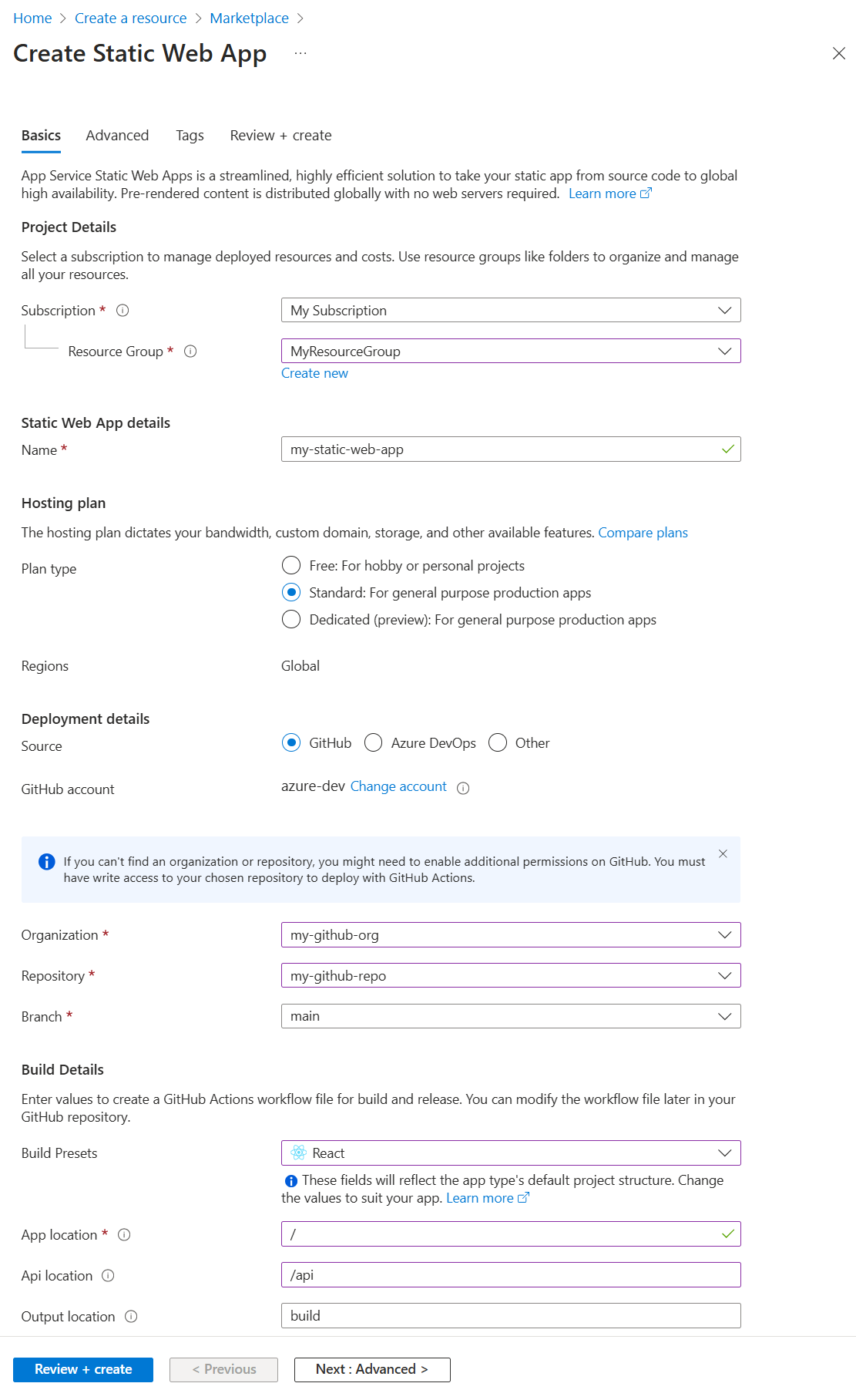The height and width of the screenshot is (1400, 856).
Task: Choose Azure DevOps as deployment source
Action: (374, 743)
